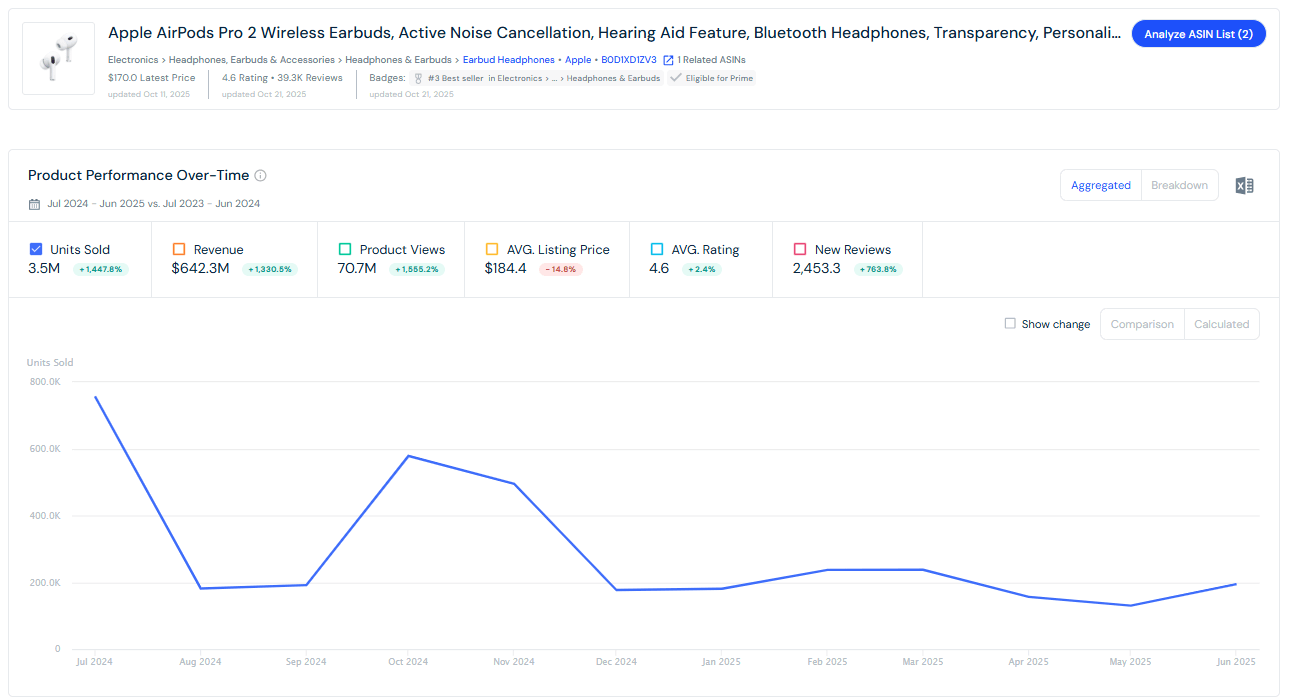The image size is (1291, 700).
Task: Click the Analyze ASIN List button
Action: (x=1198, y=33)
